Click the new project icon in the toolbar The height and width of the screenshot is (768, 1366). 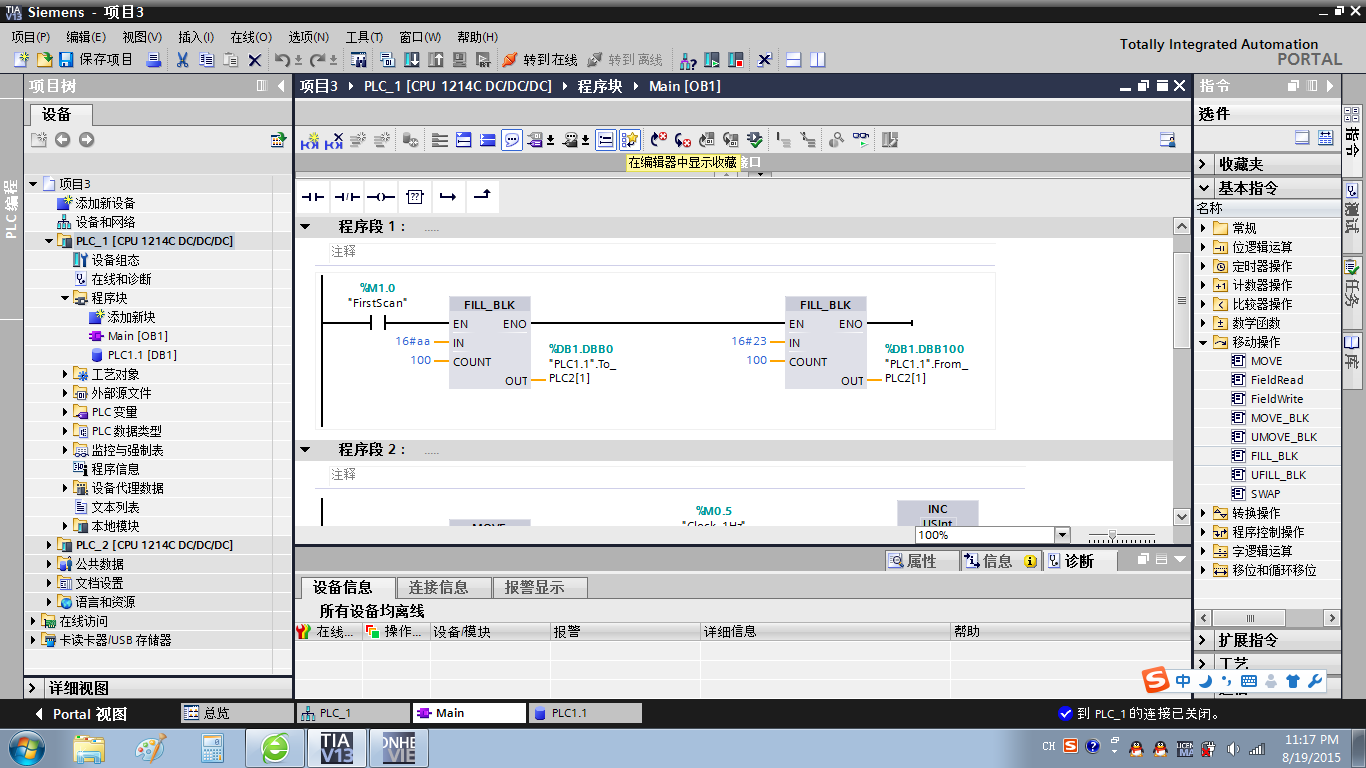21,60
